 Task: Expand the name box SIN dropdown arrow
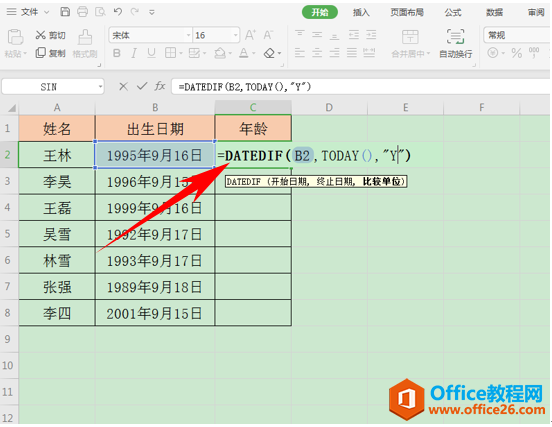pos(101,87)
